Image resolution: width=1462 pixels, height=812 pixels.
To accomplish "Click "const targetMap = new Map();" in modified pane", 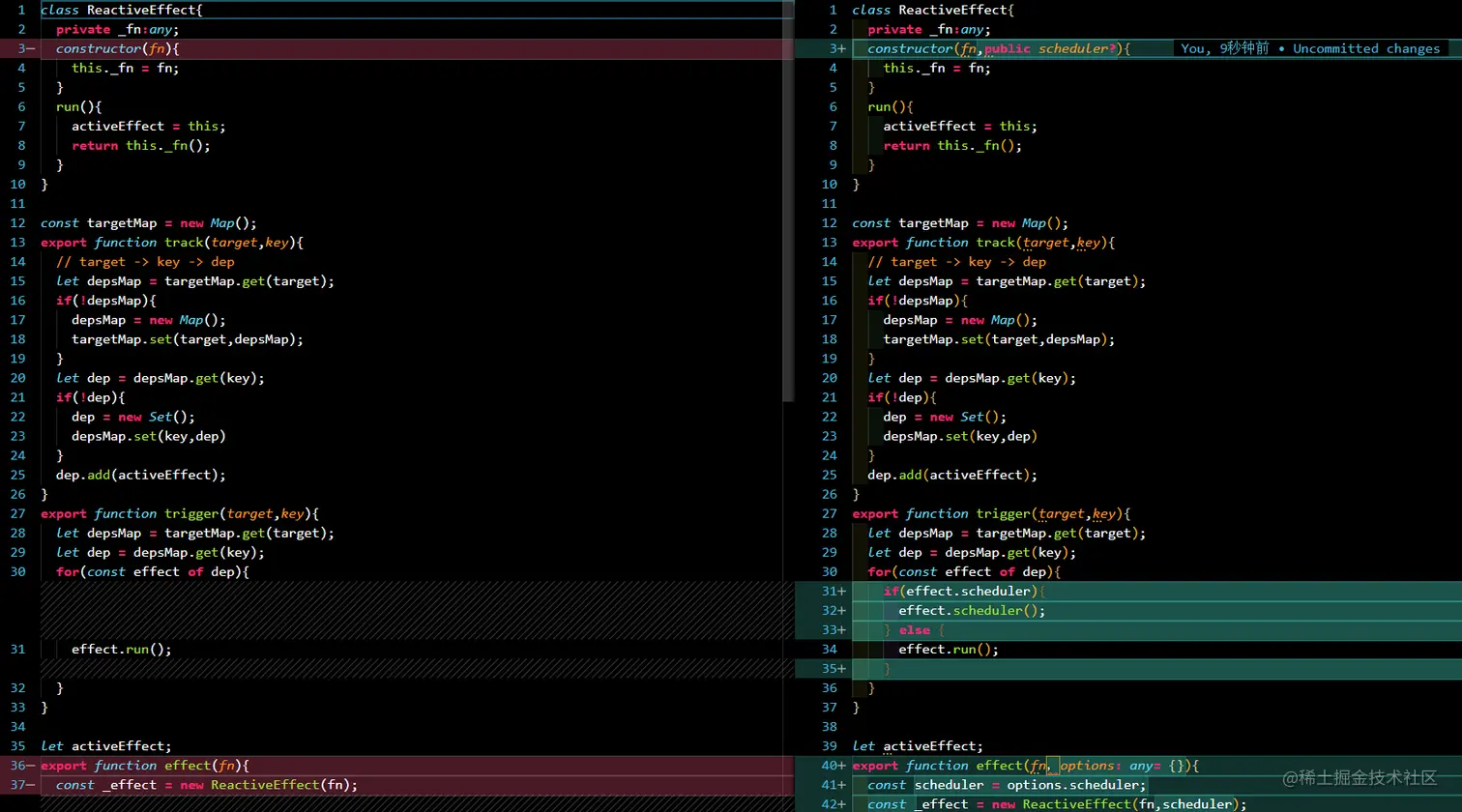I will tap(960, 222).
